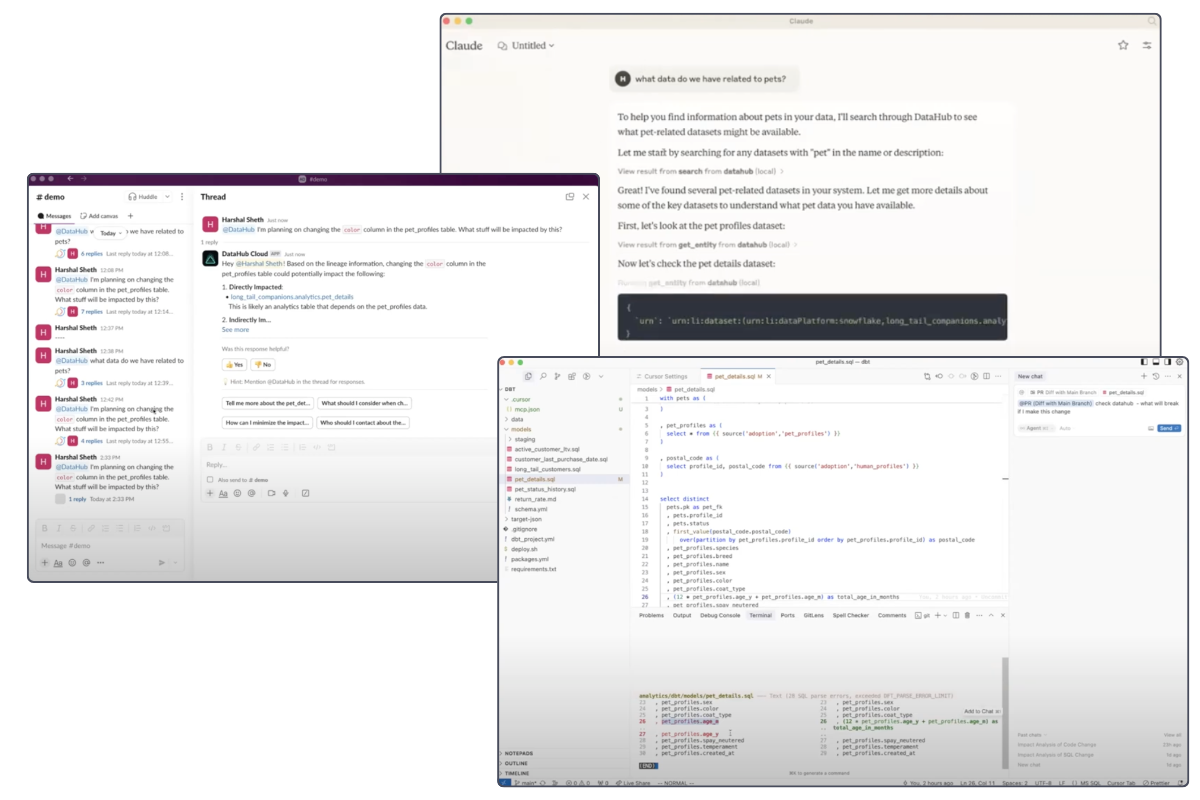Switch to the Messages tab in Slack
Image resolution: width=1200 pixels, height=800 pixels.
(55, 216)
